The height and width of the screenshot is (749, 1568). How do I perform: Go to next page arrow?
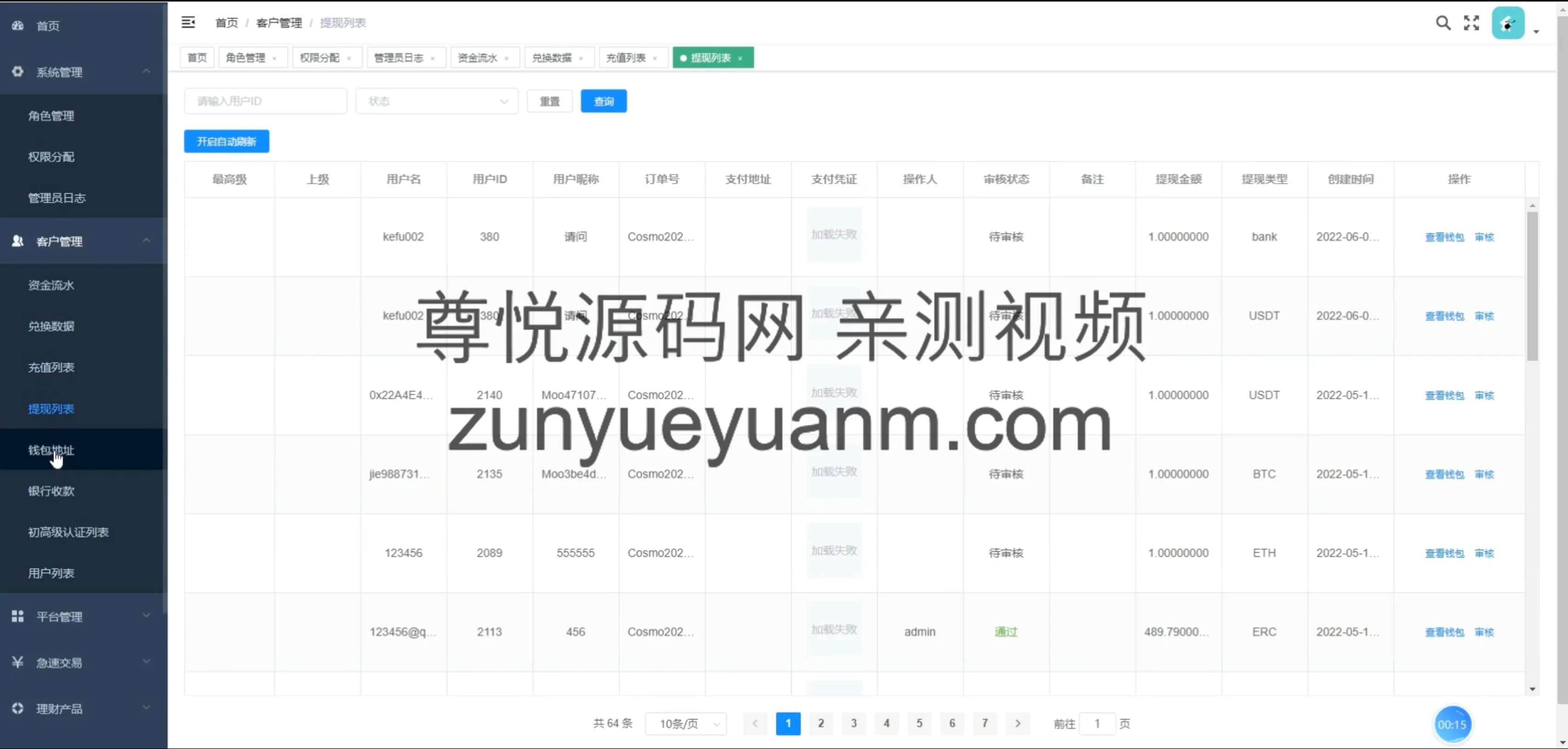click(1017, 723)
